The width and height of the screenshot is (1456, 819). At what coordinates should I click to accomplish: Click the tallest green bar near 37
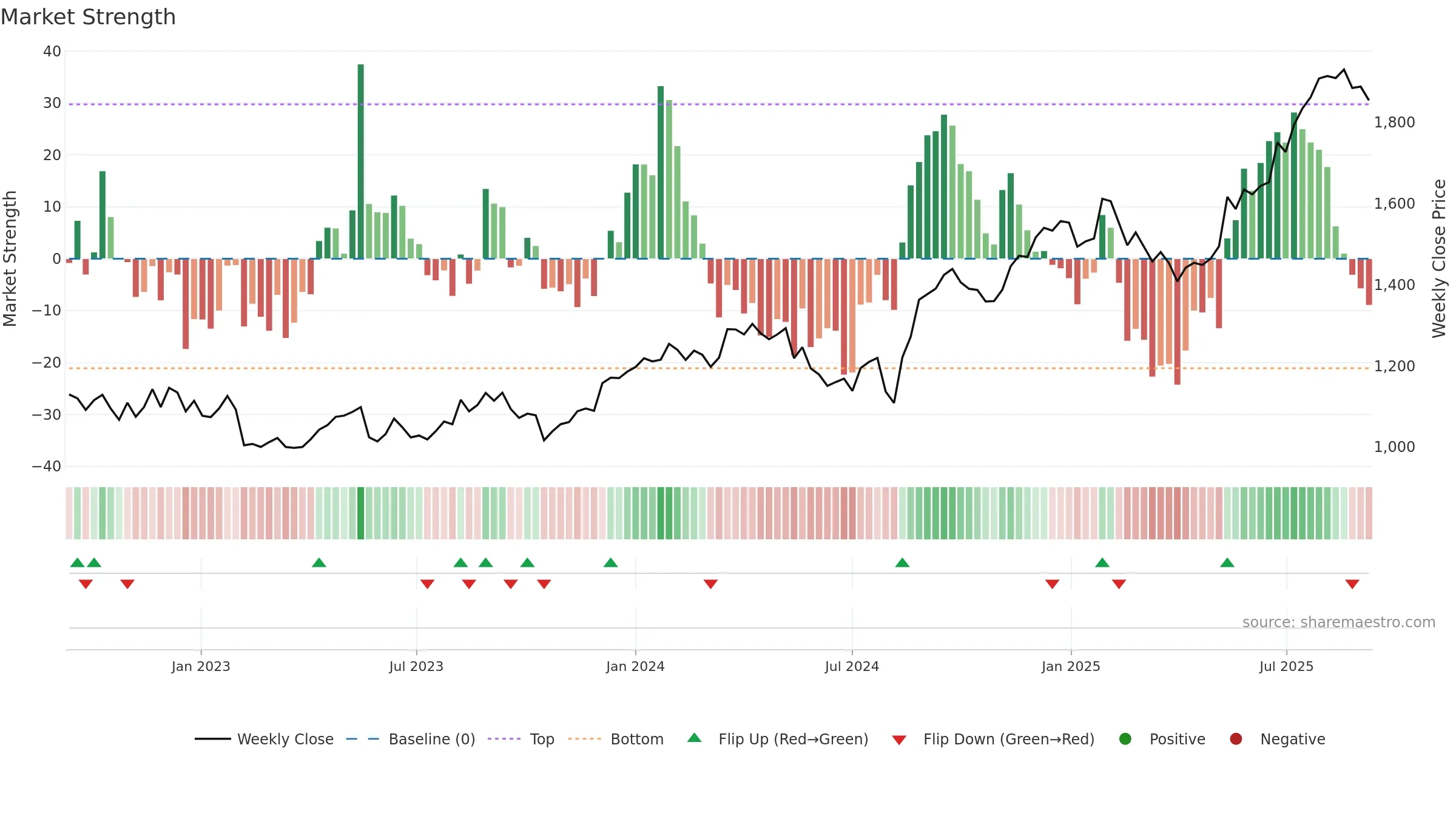pyautogui.click(x=361, y=161)
